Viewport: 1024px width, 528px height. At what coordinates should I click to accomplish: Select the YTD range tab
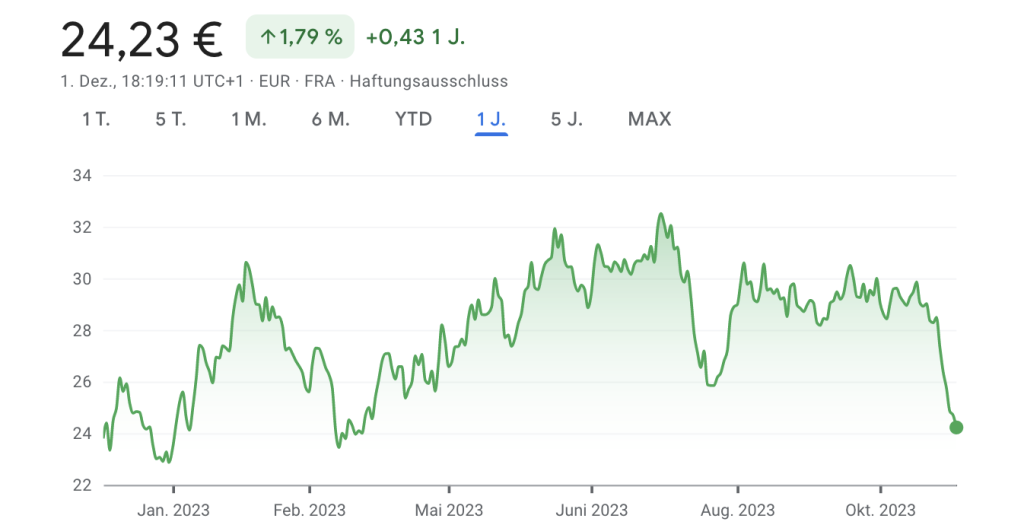(413, 120)
